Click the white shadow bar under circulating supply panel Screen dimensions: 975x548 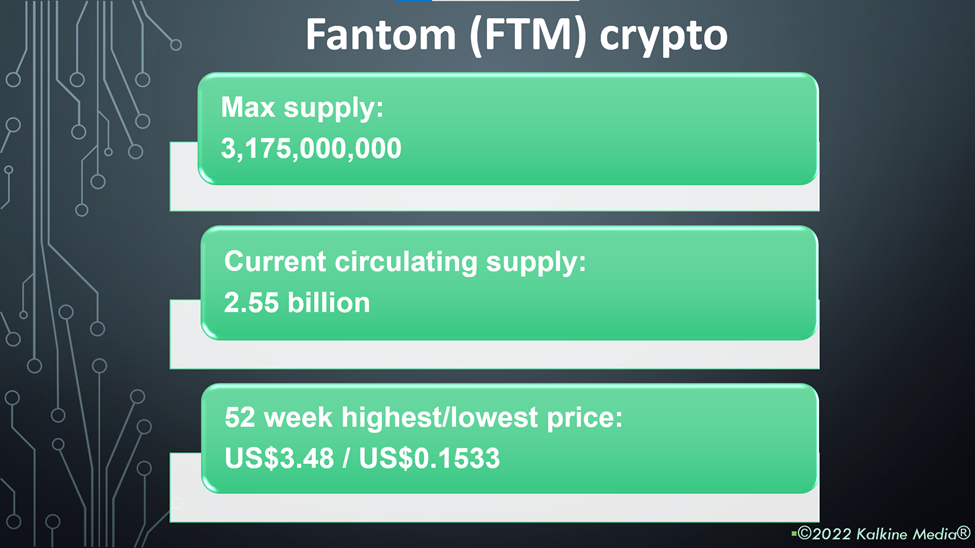(494, 355)
